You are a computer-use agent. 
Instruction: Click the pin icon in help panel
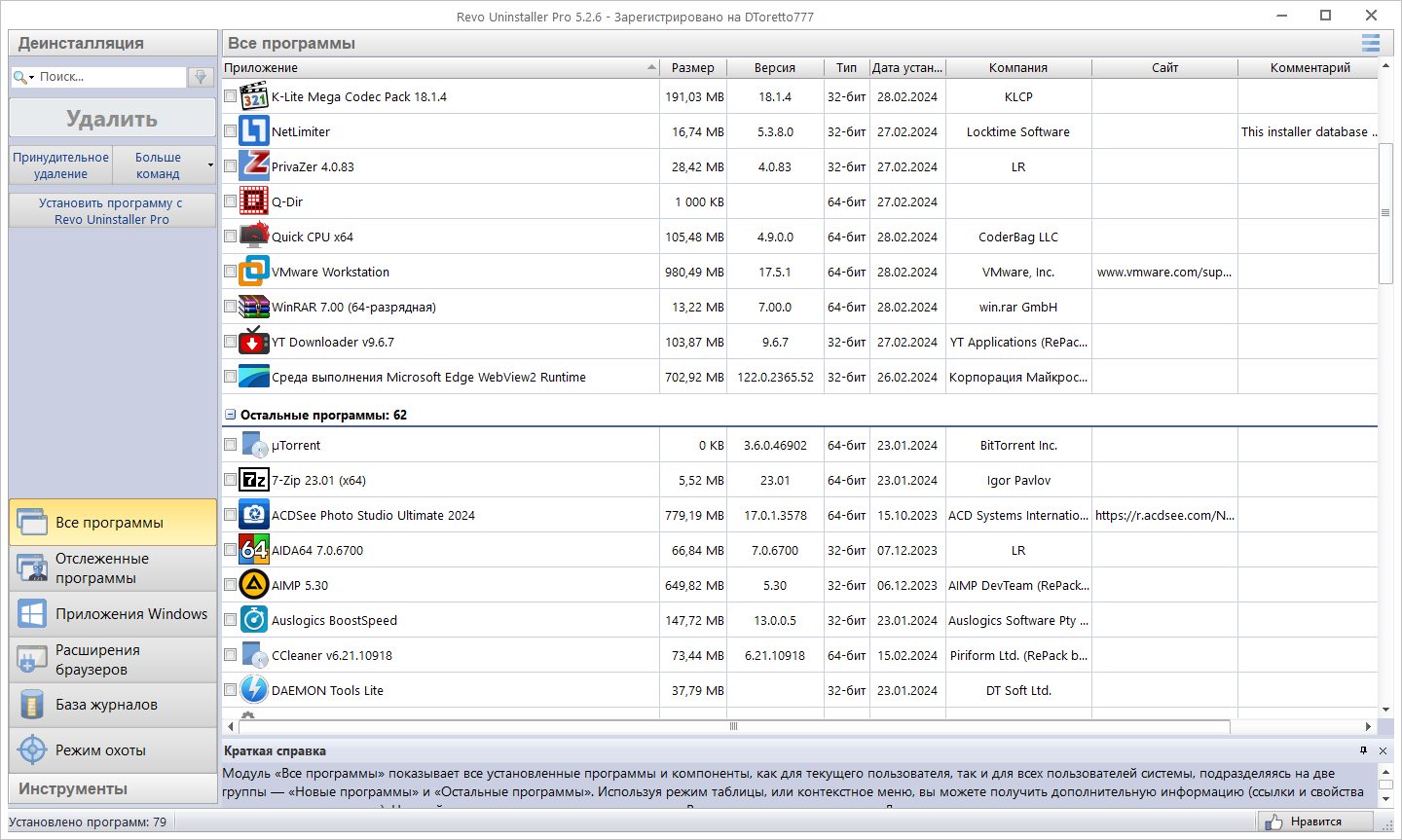pos(1363,750)
